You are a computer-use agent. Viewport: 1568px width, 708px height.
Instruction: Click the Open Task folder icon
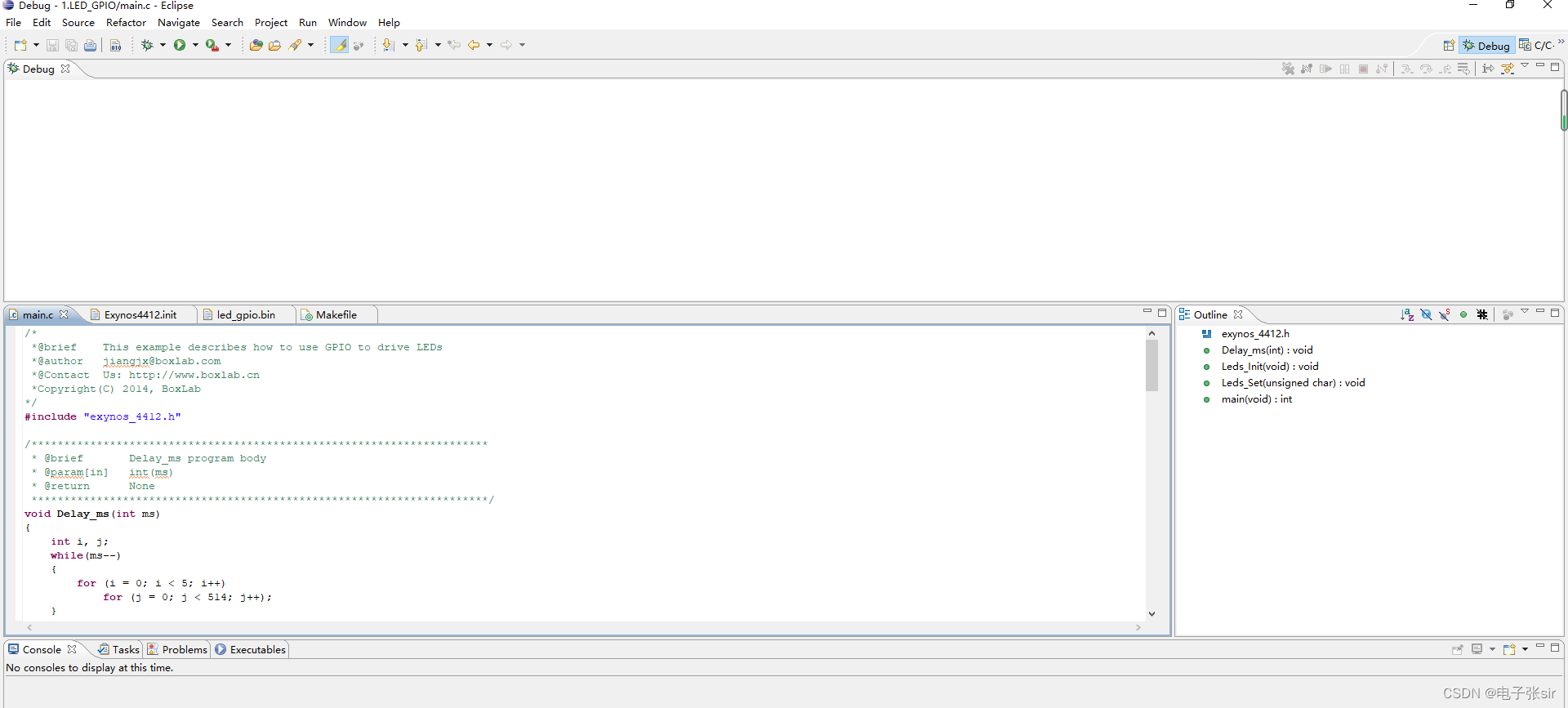tap(274, 45)
